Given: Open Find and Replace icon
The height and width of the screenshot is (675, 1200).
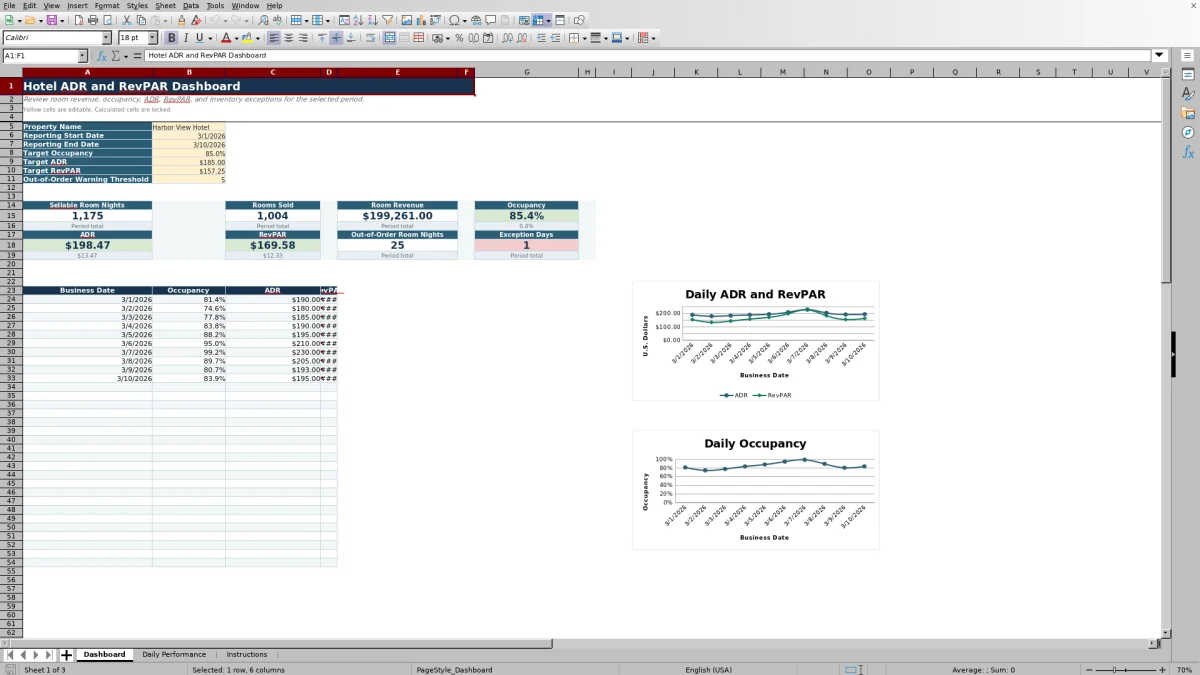Looking at the screenshot, I should click(263, 20).
